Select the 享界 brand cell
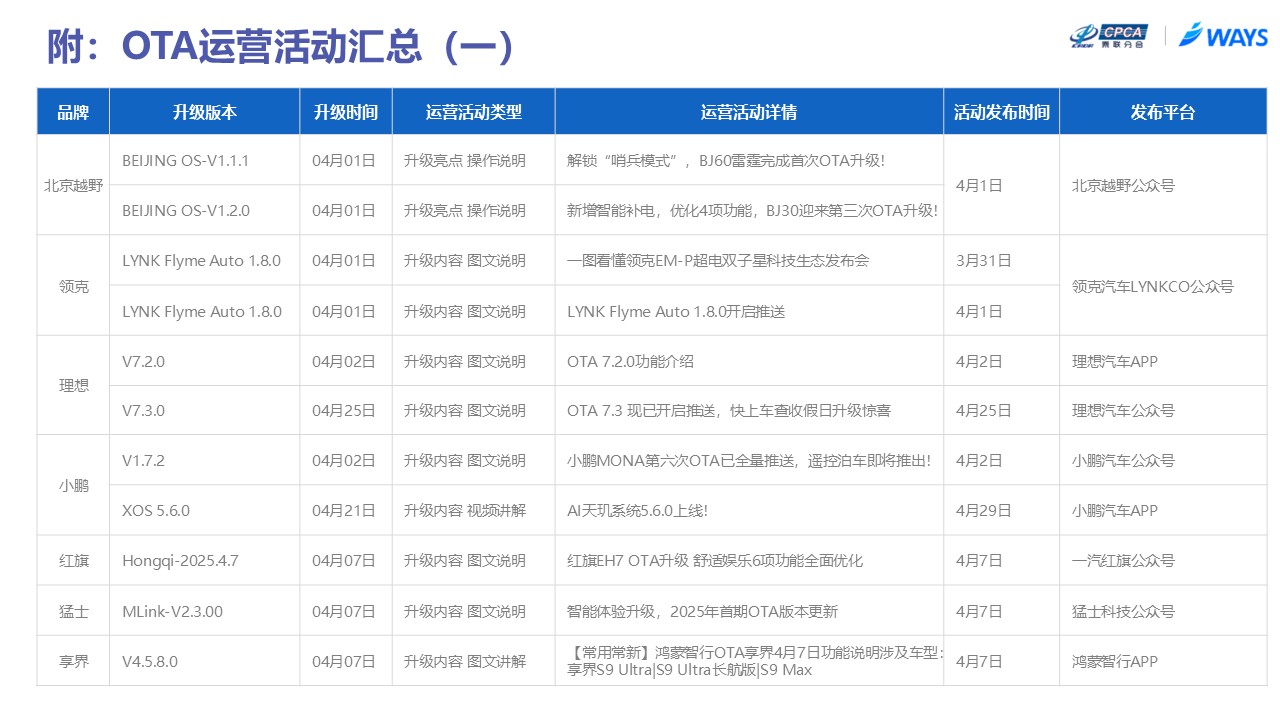 tap(73, 661)
